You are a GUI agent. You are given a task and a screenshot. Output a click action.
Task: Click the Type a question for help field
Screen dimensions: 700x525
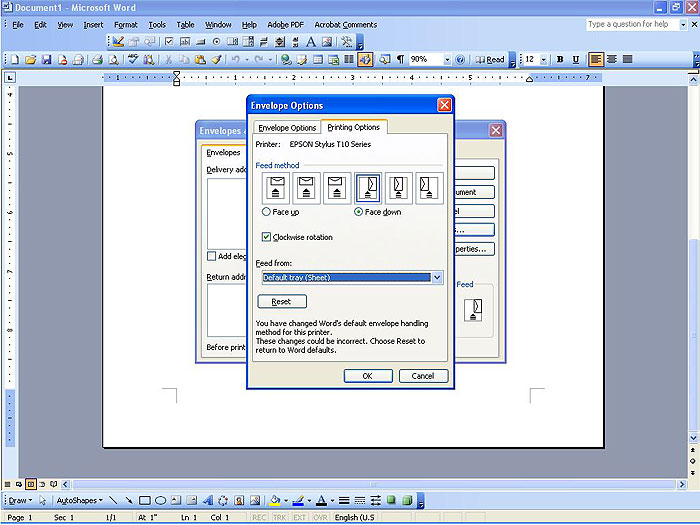coord(632,25)
